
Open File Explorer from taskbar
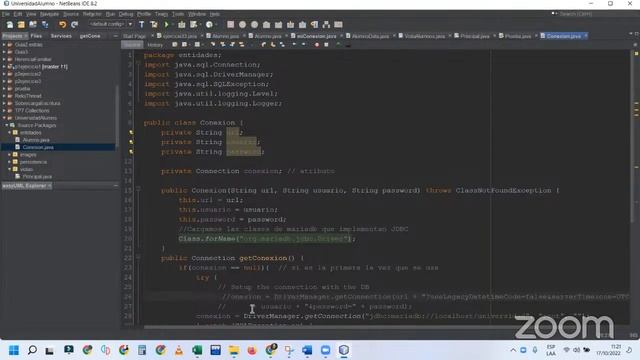point(234,350)
